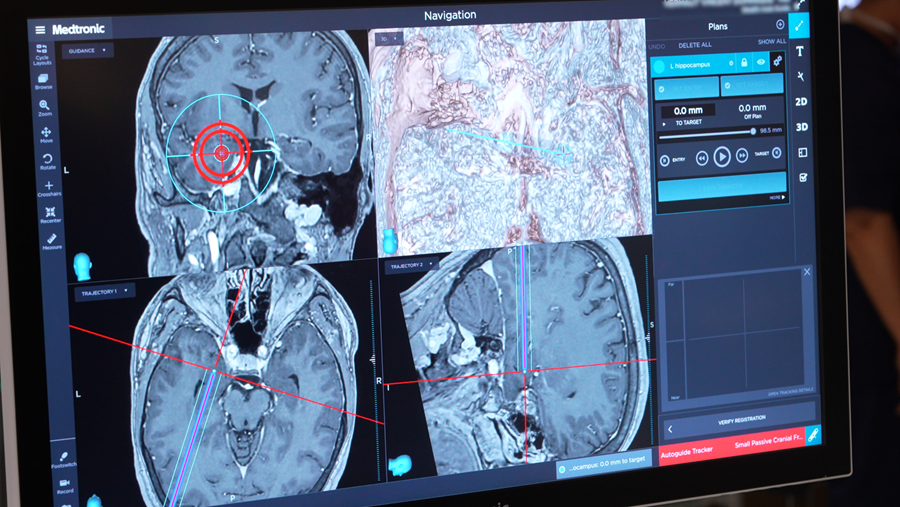Open the 3D view dropdown
The image size is (900, 507).
(x=389, y=38)
